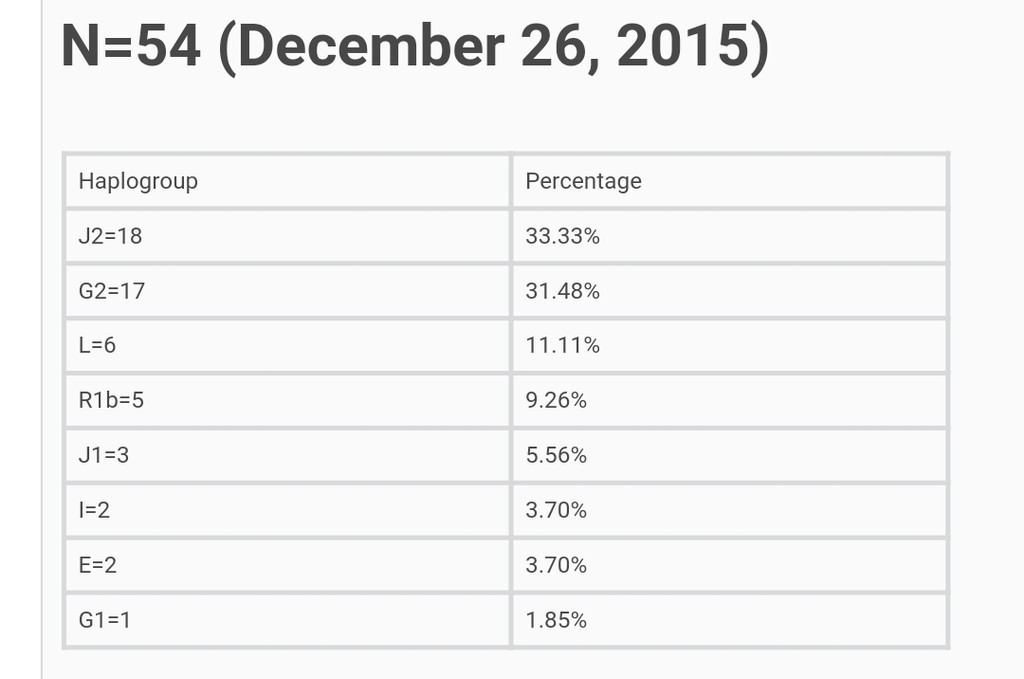Click the 3.70% cell beside E=2
This screenshot has height=679, width=1024.
tap(729, 565)
